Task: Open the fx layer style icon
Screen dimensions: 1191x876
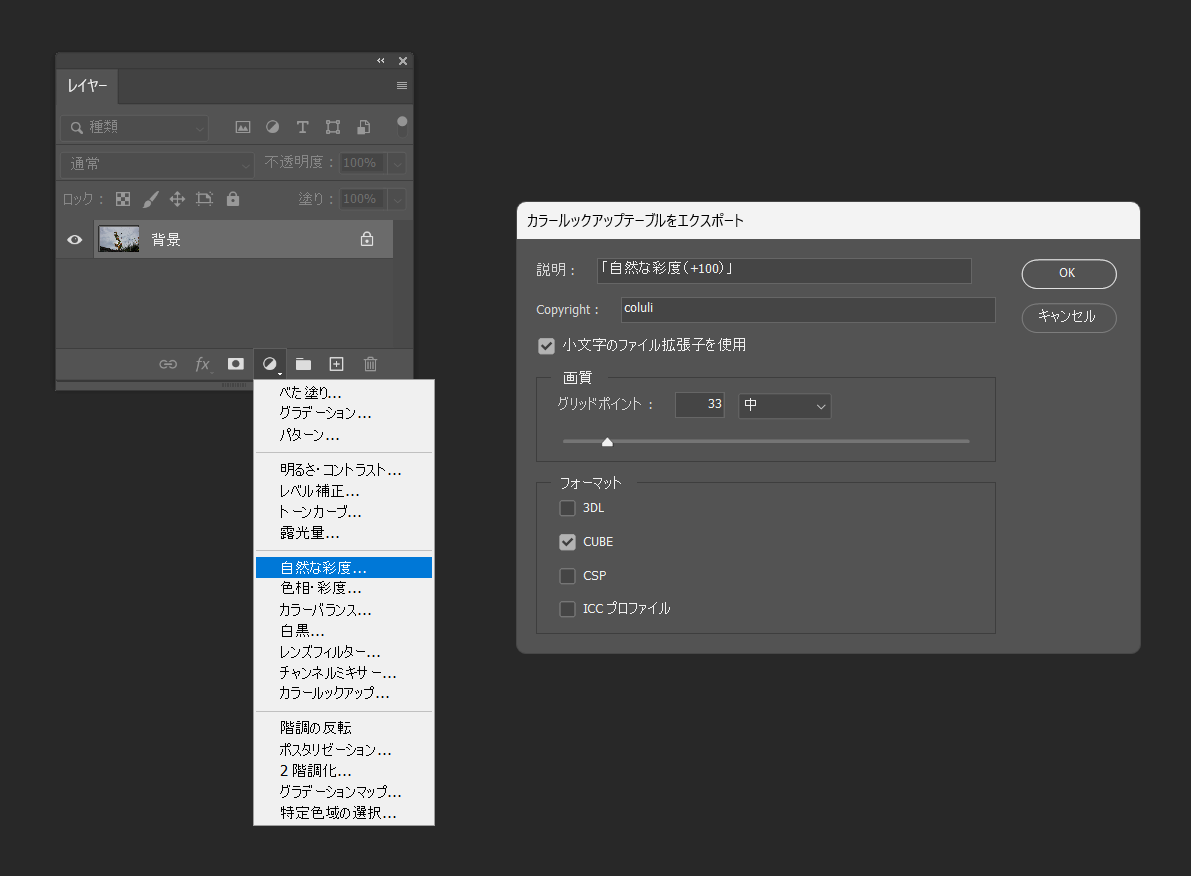Action: (203, 363)
